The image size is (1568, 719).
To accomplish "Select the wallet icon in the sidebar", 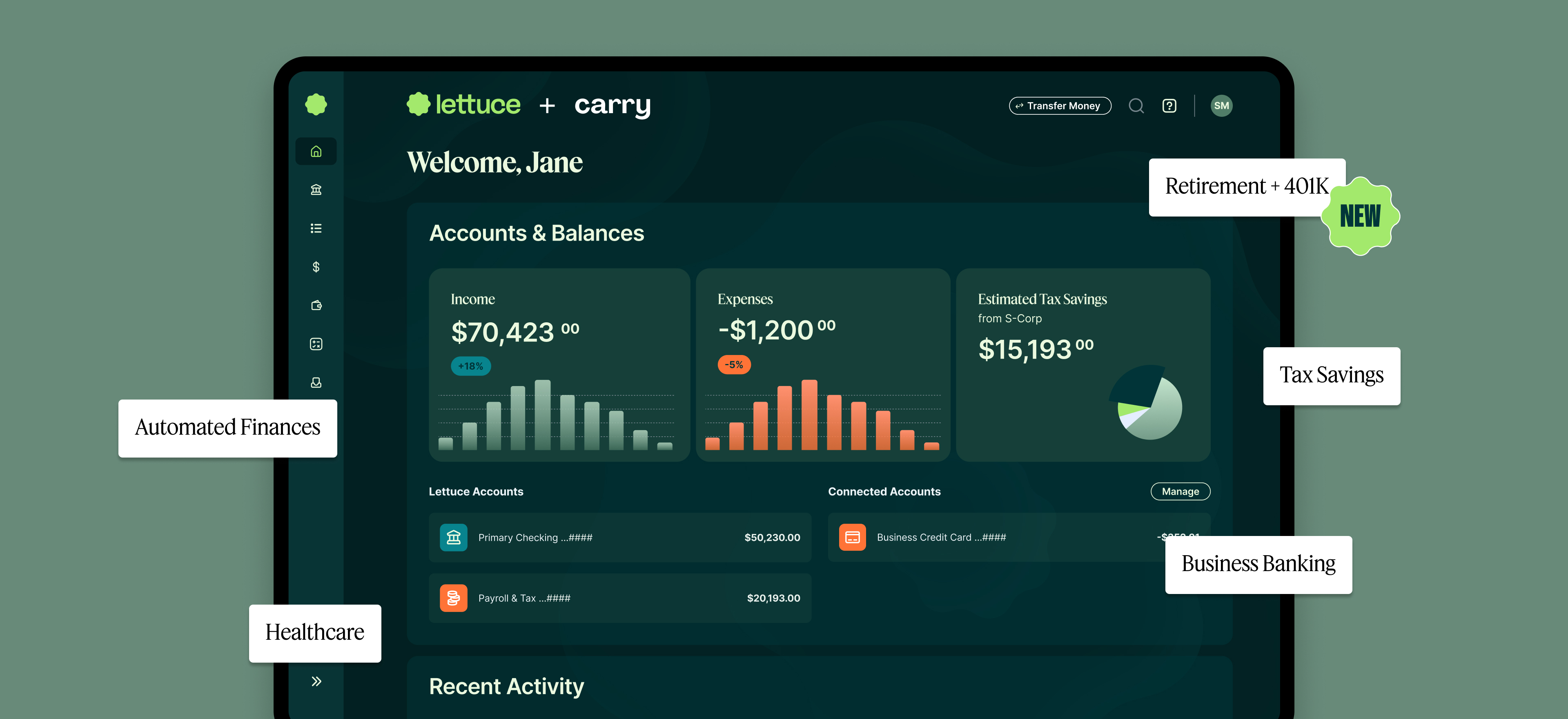I will [x=316, y=305].
